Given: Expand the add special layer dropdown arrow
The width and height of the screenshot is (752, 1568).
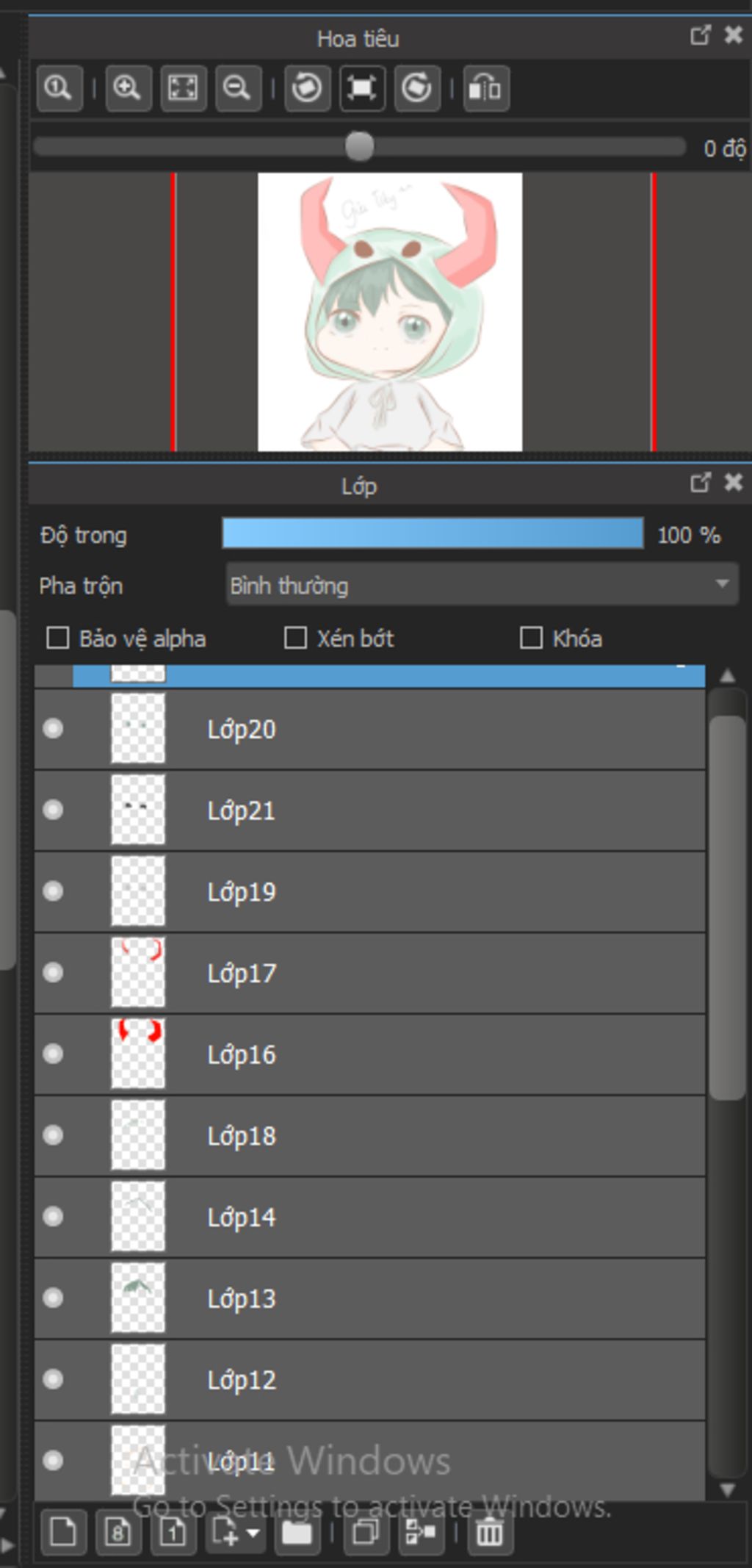Looking at the screenshot, I should point(253,1533).
